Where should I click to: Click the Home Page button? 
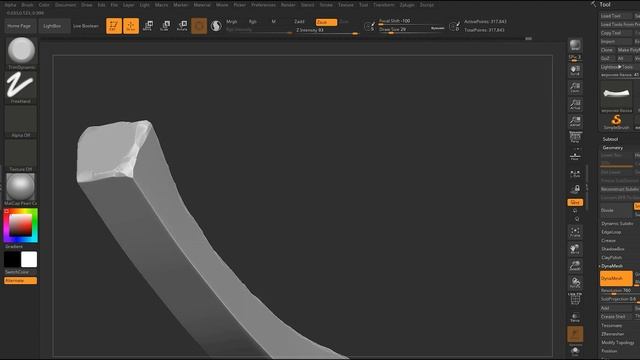[19, 26]
